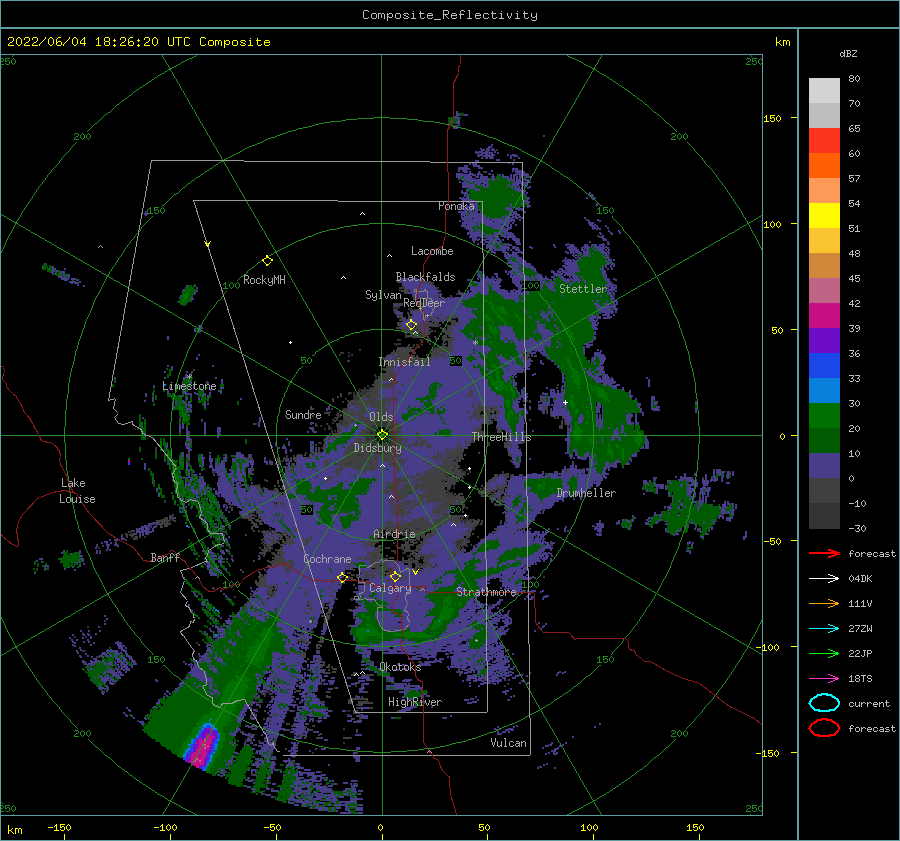
Task: Click the HighRiver label
Action: pos(415,702)
